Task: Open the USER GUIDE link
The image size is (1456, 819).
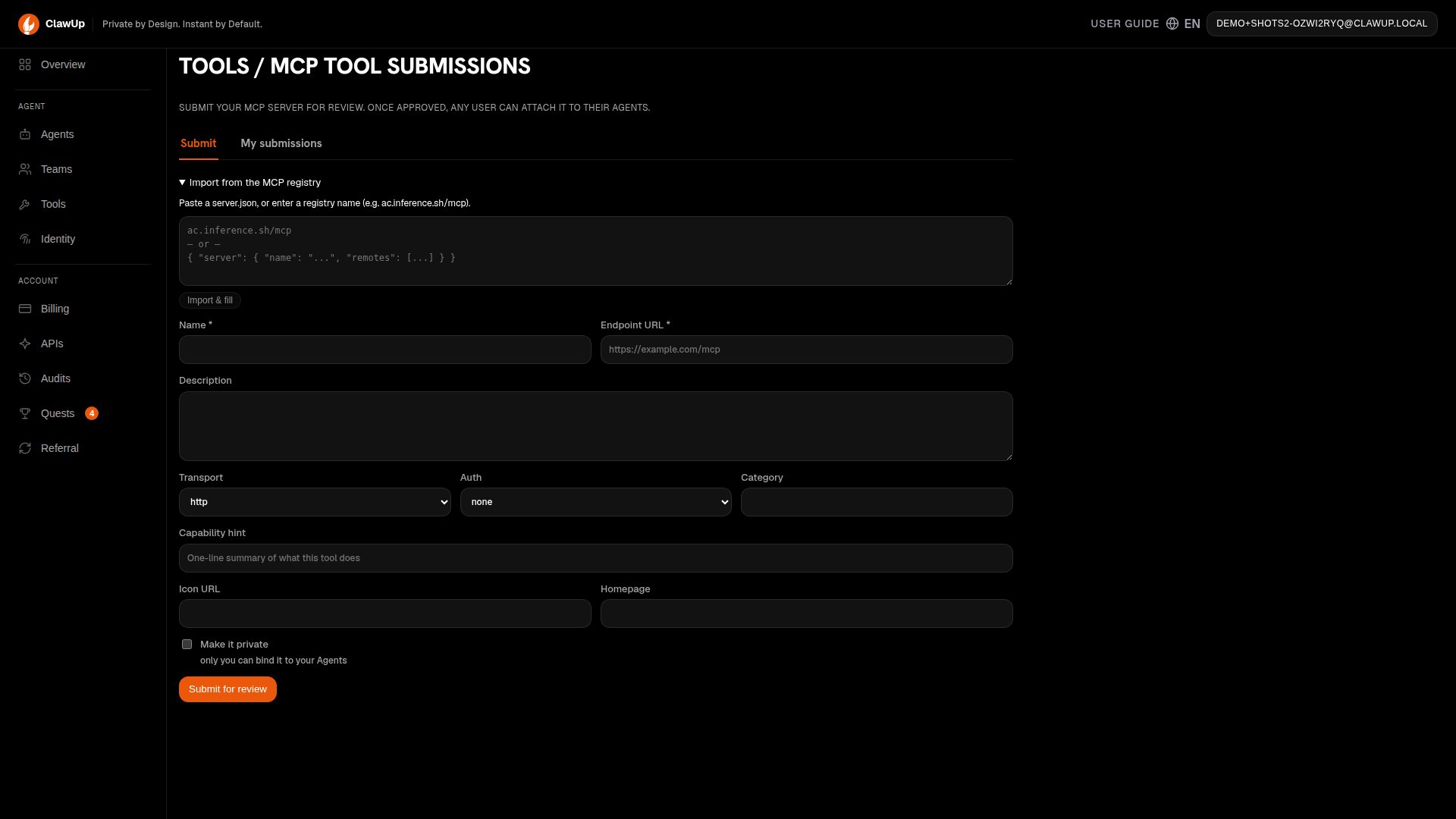Action: click(x=1125, y=24)
